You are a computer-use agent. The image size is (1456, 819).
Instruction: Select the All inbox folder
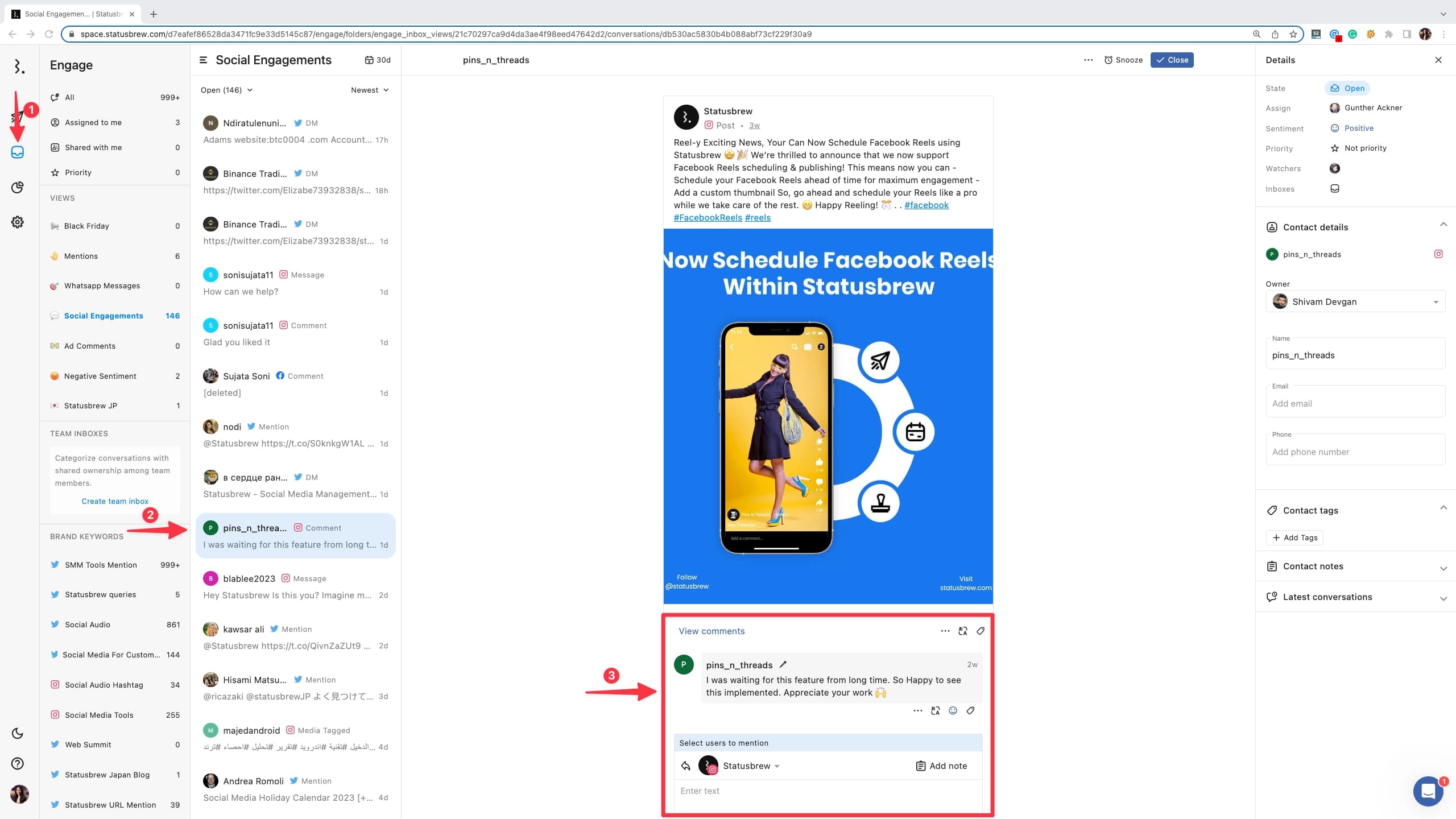[115, 97]
